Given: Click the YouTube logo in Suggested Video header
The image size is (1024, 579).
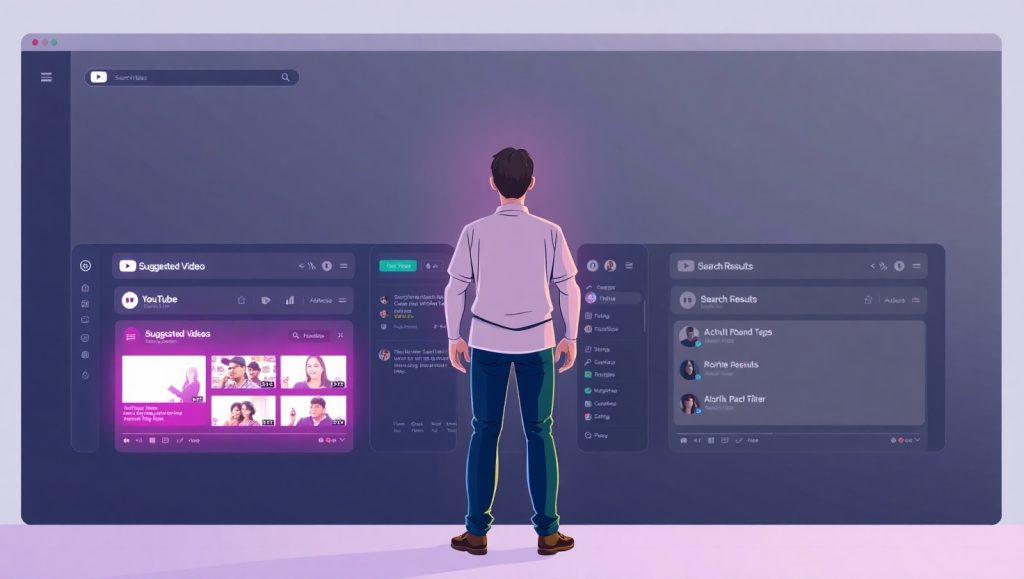Looking at the screenshot, I should tap(128, 266).
